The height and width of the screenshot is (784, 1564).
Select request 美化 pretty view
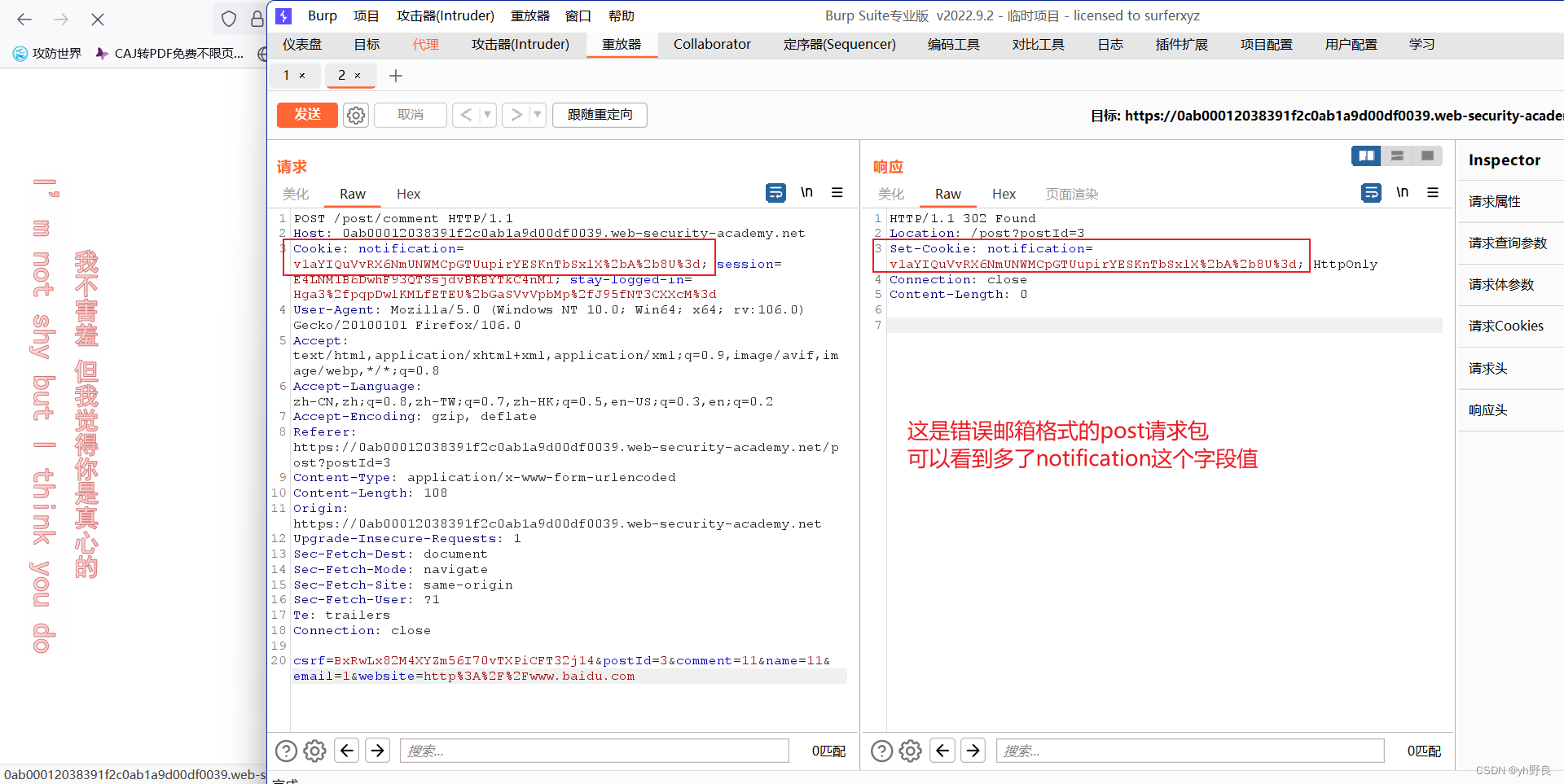click(x=296, y=194)
